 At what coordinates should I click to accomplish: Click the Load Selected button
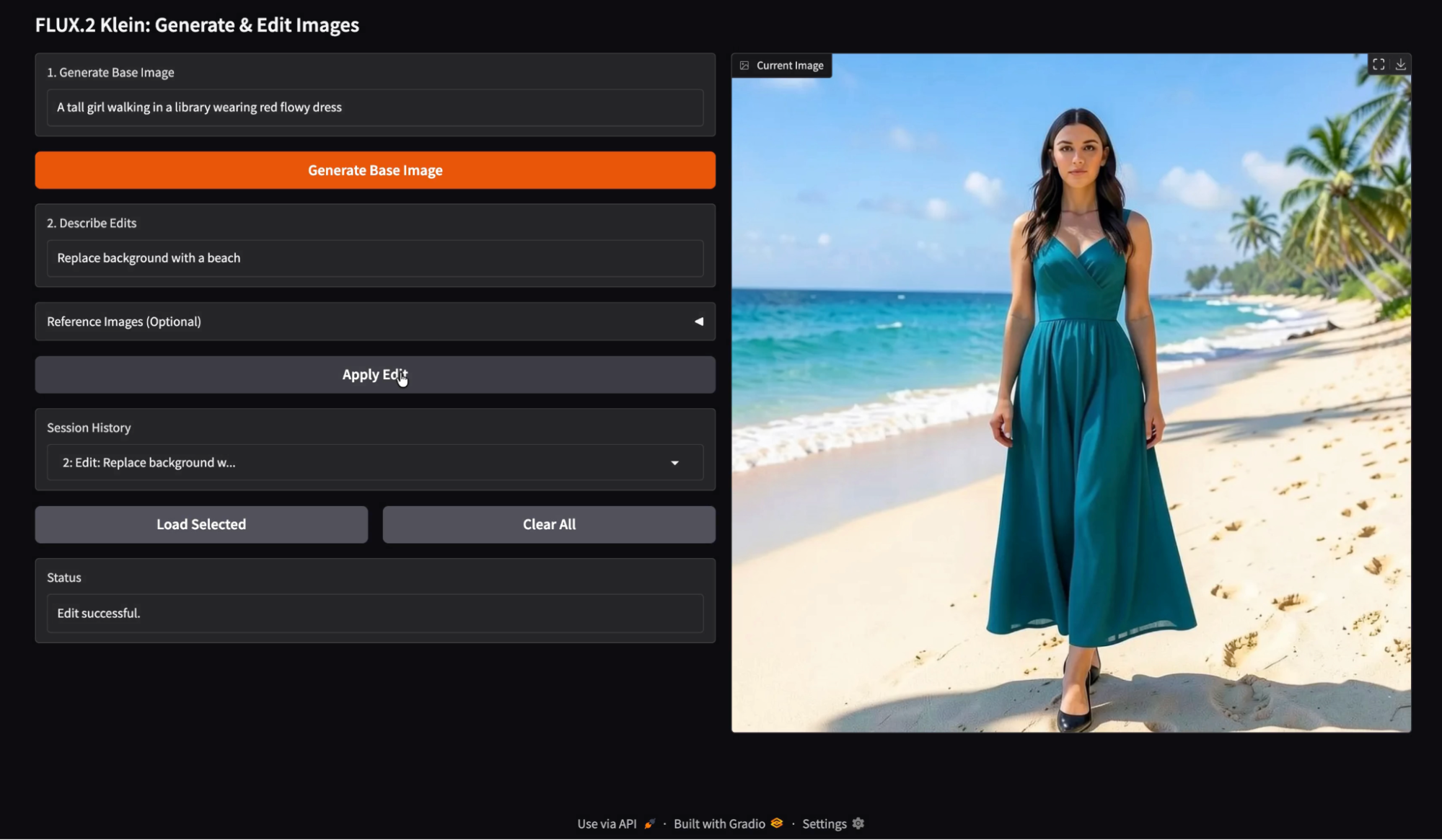(201, 524)
